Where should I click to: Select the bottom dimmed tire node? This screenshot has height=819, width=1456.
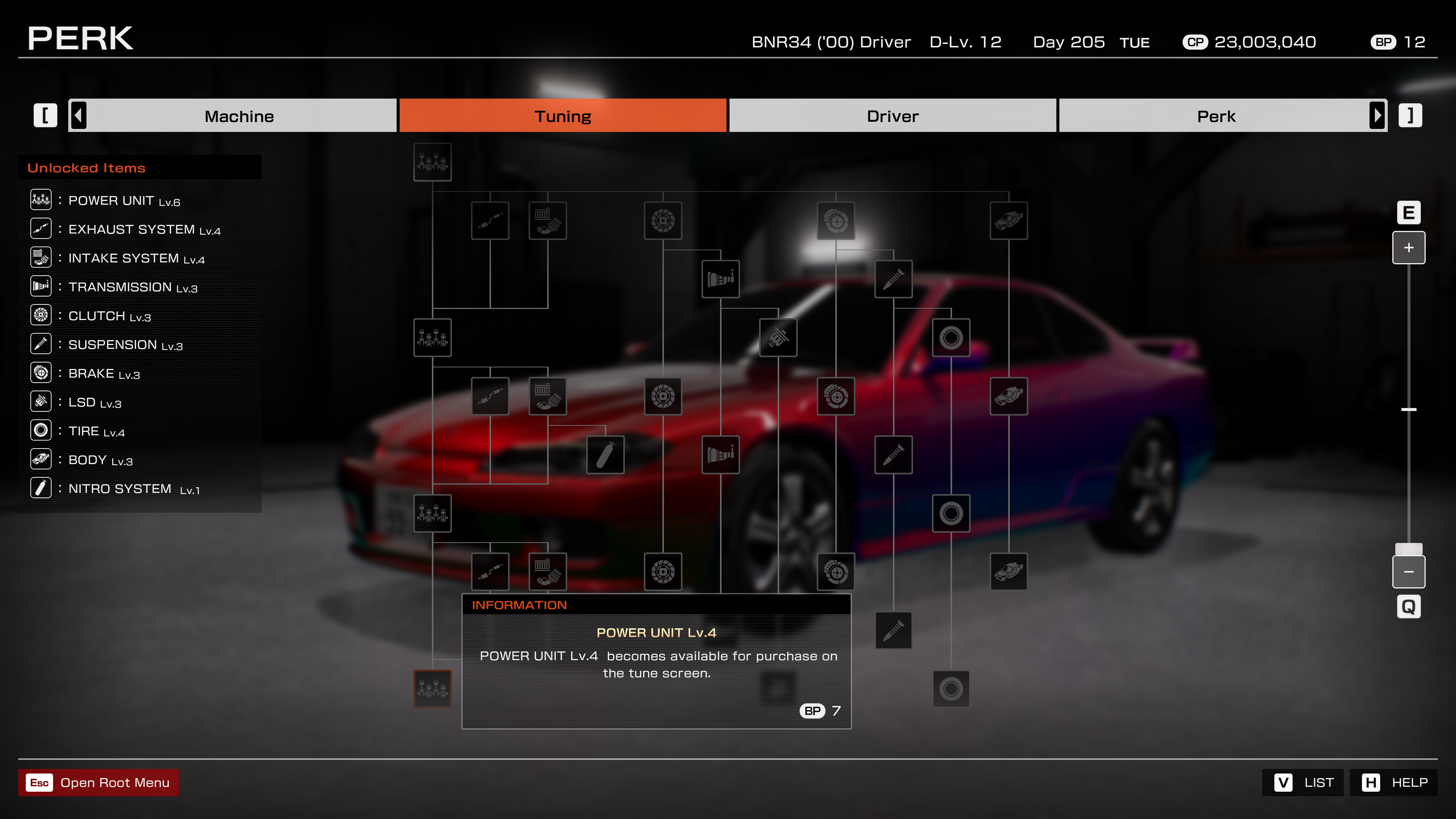[951, 689]
